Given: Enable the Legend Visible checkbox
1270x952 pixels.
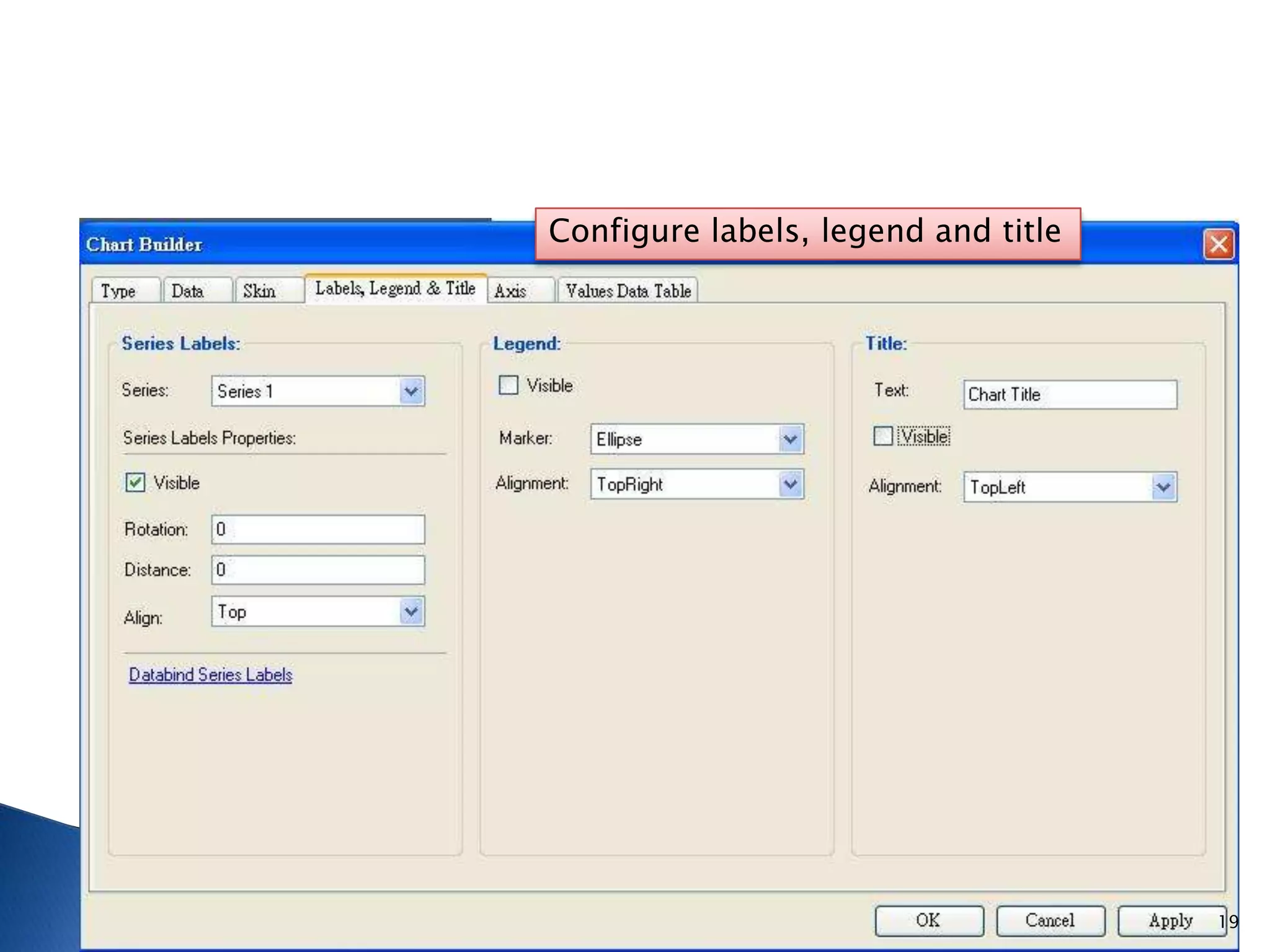Looking at the screenshot, I should pos(508,385).
